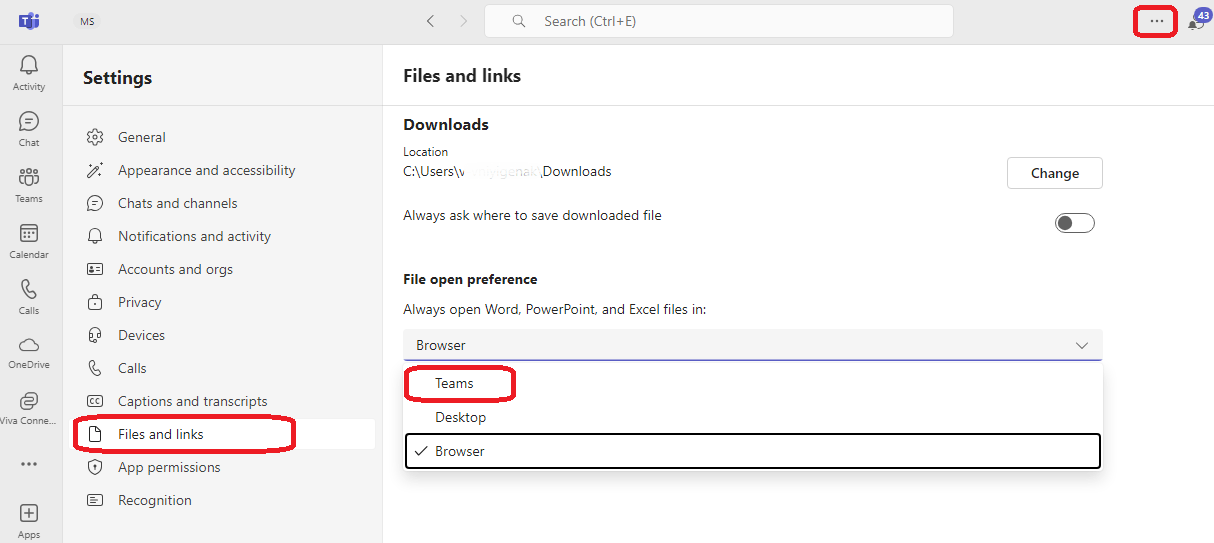1214x543 pixels.
Task: Open the Activity bell in the app bar
Action: pyautogui.click(x=29, y=73)
